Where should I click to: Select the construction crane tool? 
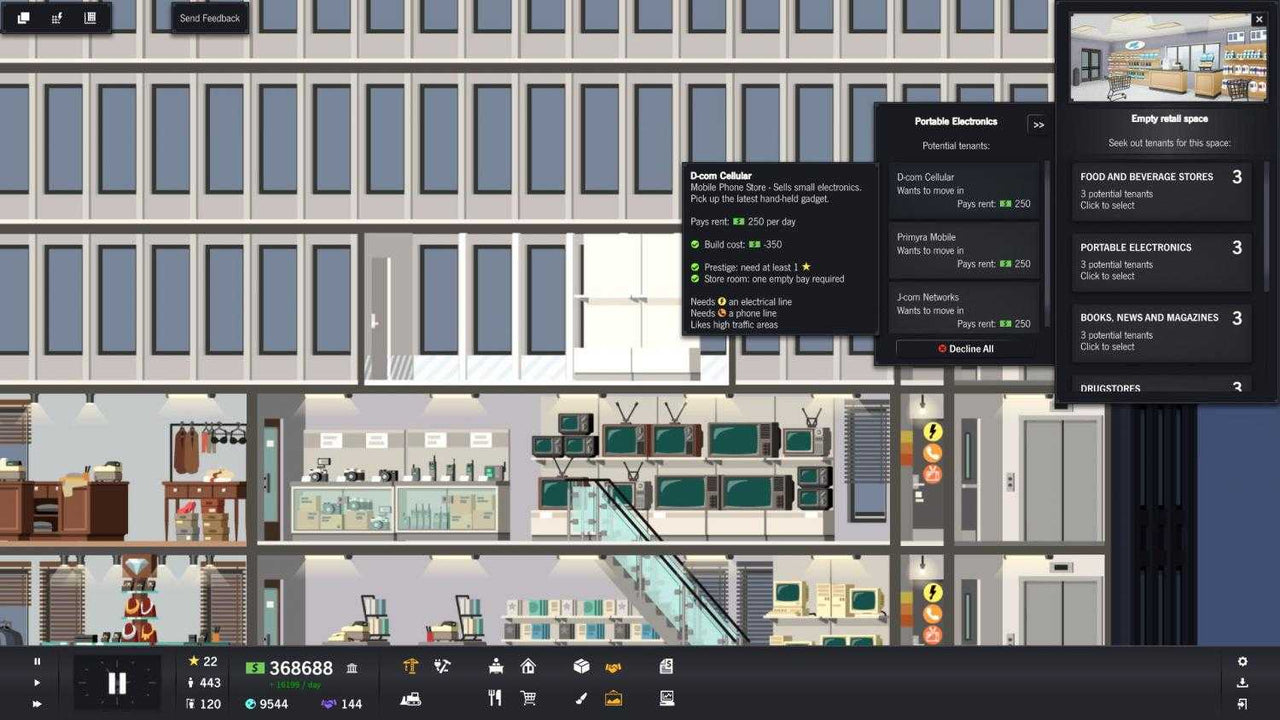[412, 666]
